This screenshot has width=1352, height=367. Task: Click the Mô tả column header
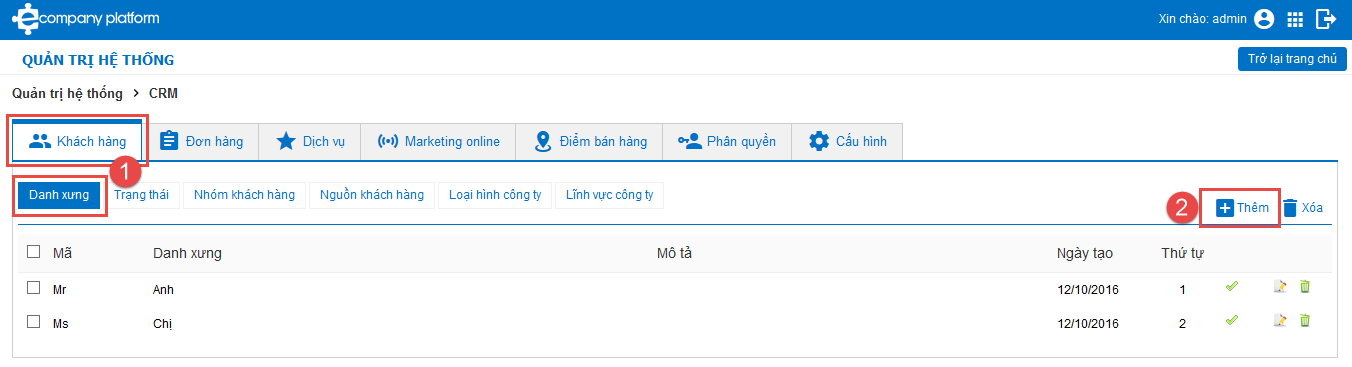(674, 253)
